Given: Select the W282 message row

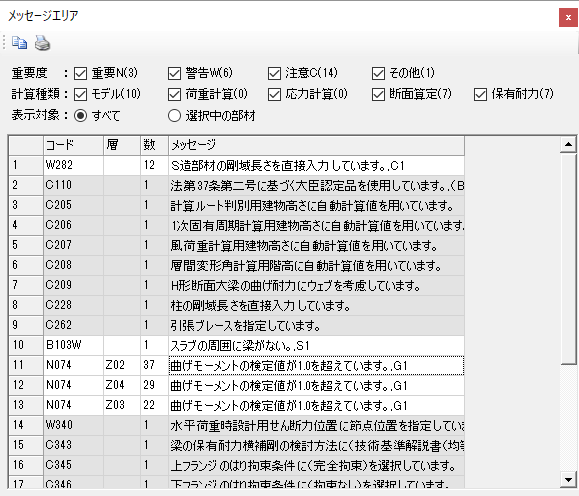Looking at the screenshot, I should (236, 165).
